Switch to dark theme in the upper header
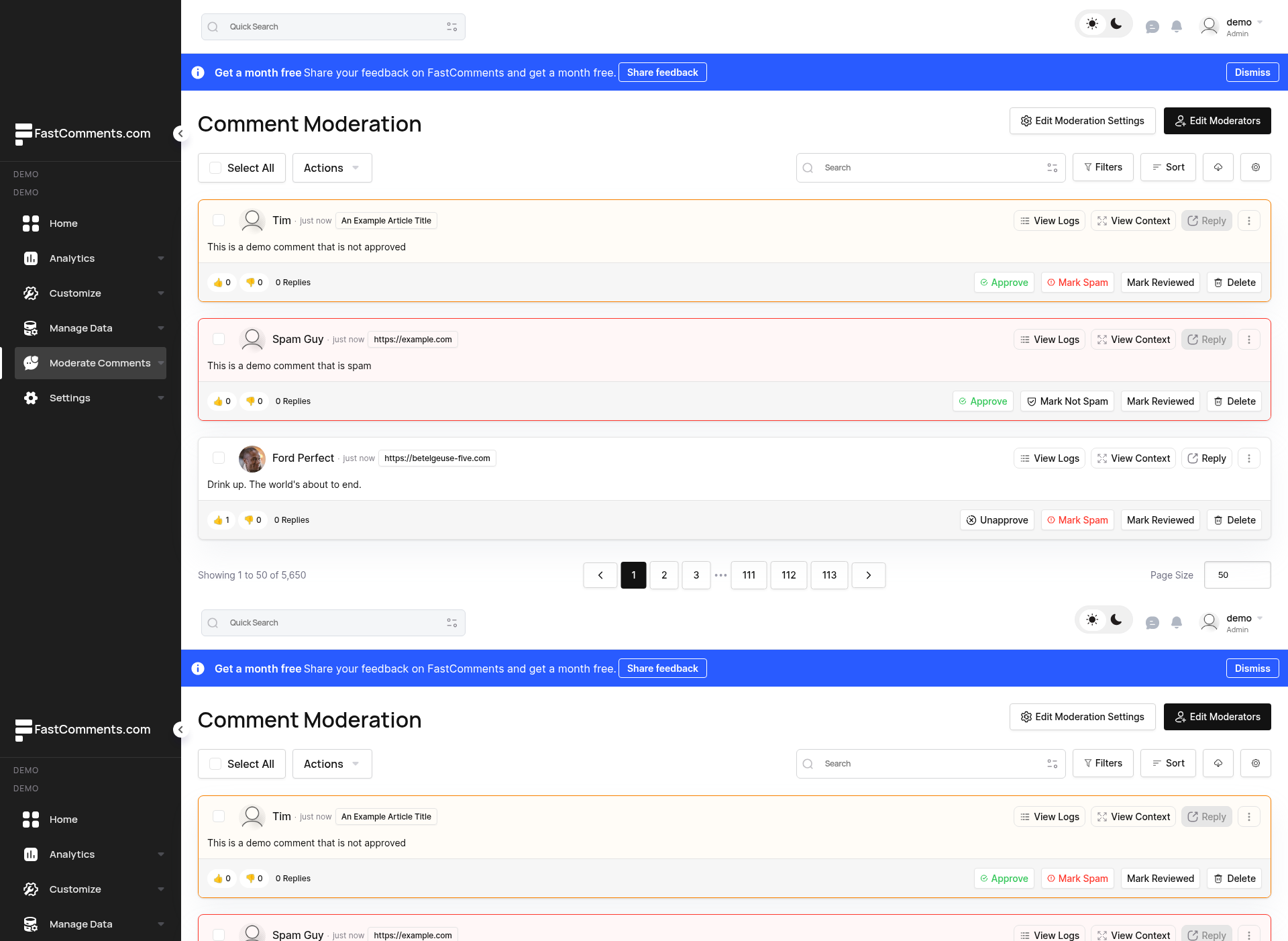This screenshot has width=1288, height=941. coord(1116,24)
